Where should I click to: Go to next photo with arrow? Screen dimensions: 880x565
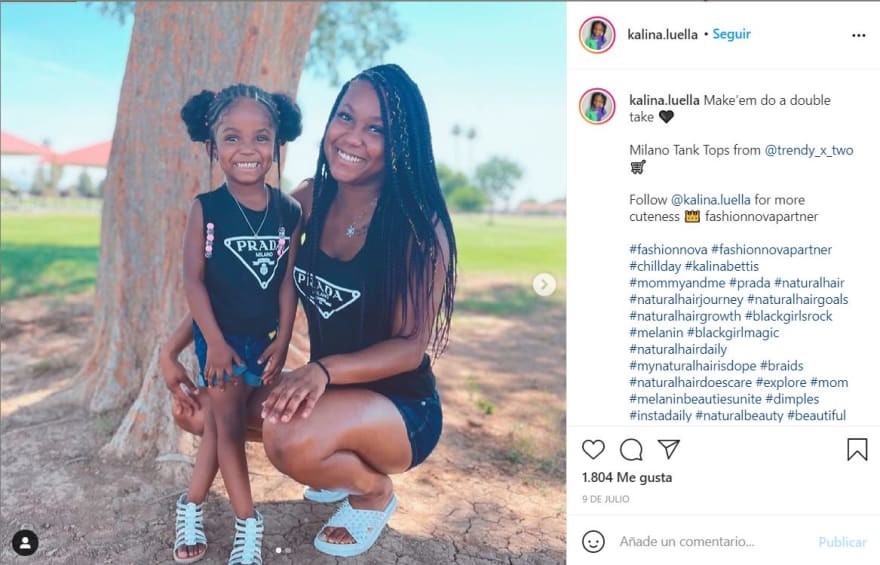[544, 284]
